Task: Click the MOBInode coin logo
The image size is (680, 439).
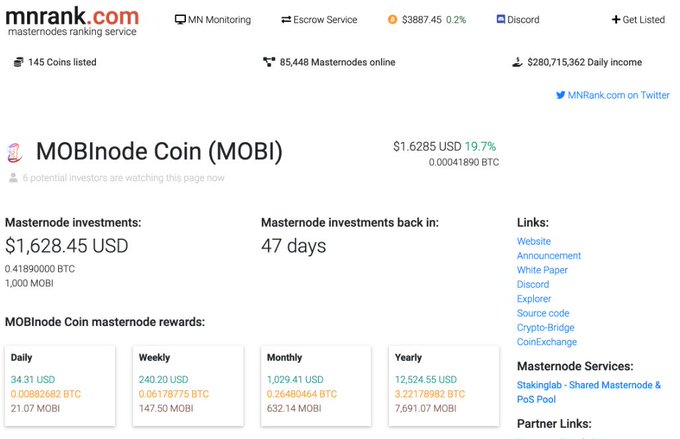Action: tap(15, 153)
